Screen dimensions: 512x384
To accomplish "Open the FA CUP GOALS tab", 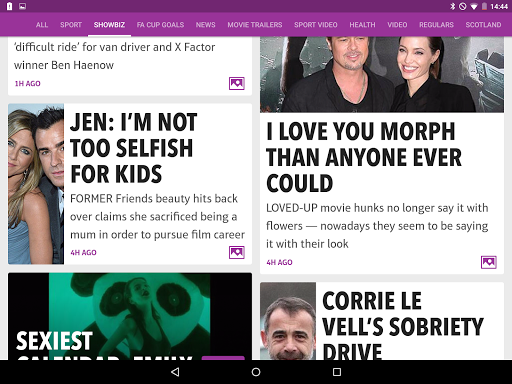I will click(160, 25).
